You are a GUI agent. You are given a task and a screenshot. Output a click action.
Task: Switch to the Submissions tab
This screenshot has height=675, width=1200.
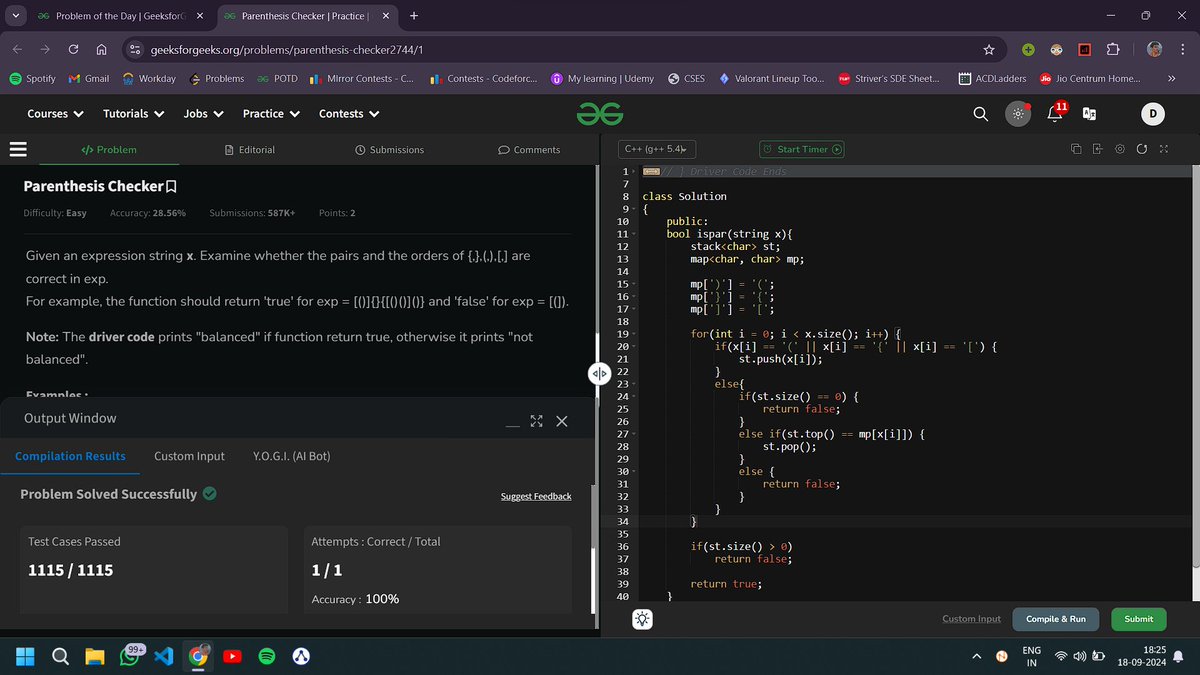[390, 149]
